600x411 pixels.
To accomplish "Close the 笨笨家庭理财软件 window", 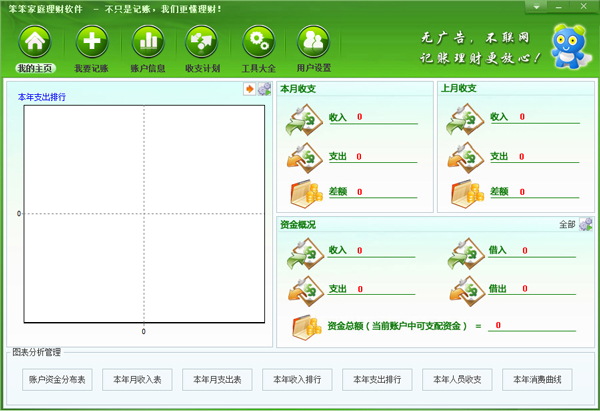I will 584,7.
